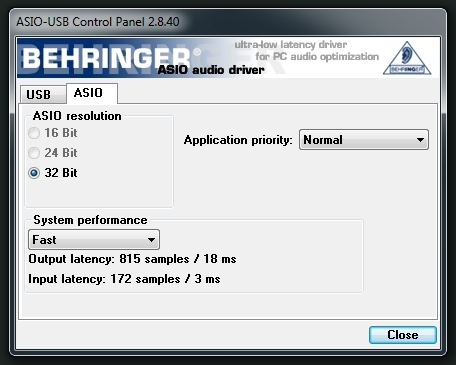Click the System performance group label
Screen dimensions: 456x365
90,220
